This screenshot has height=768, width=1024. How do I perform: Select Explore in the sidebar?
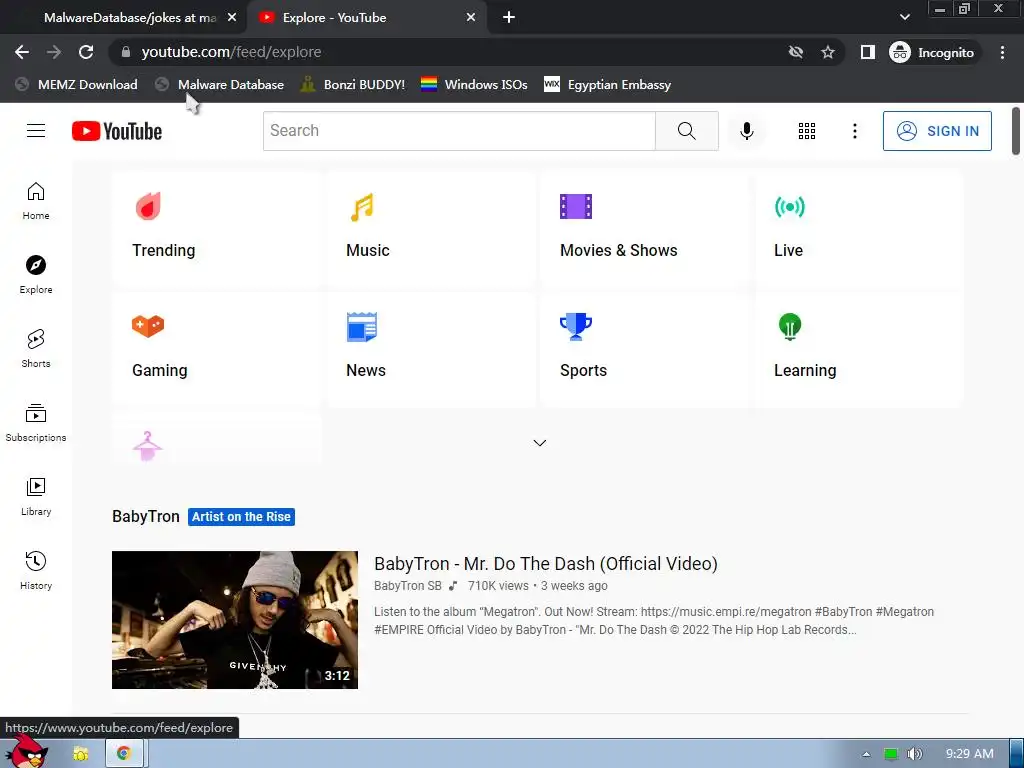(x=36, y=274)
